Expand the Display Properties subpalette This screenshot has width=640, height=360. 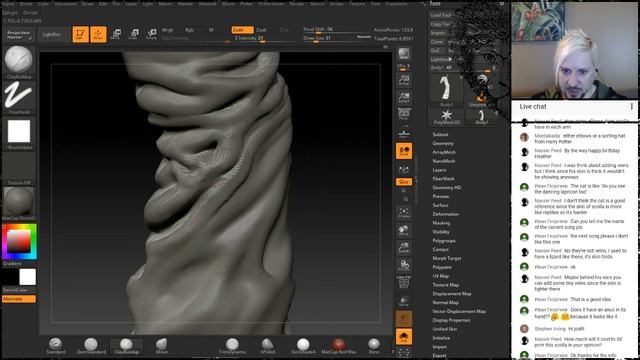[451, 320]
